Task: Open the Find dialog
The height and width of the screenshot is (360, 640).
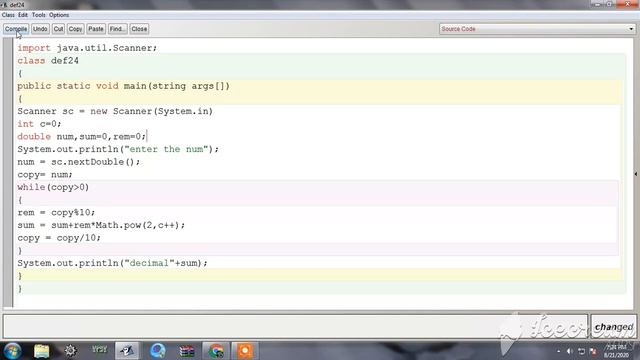Action: 117,29
